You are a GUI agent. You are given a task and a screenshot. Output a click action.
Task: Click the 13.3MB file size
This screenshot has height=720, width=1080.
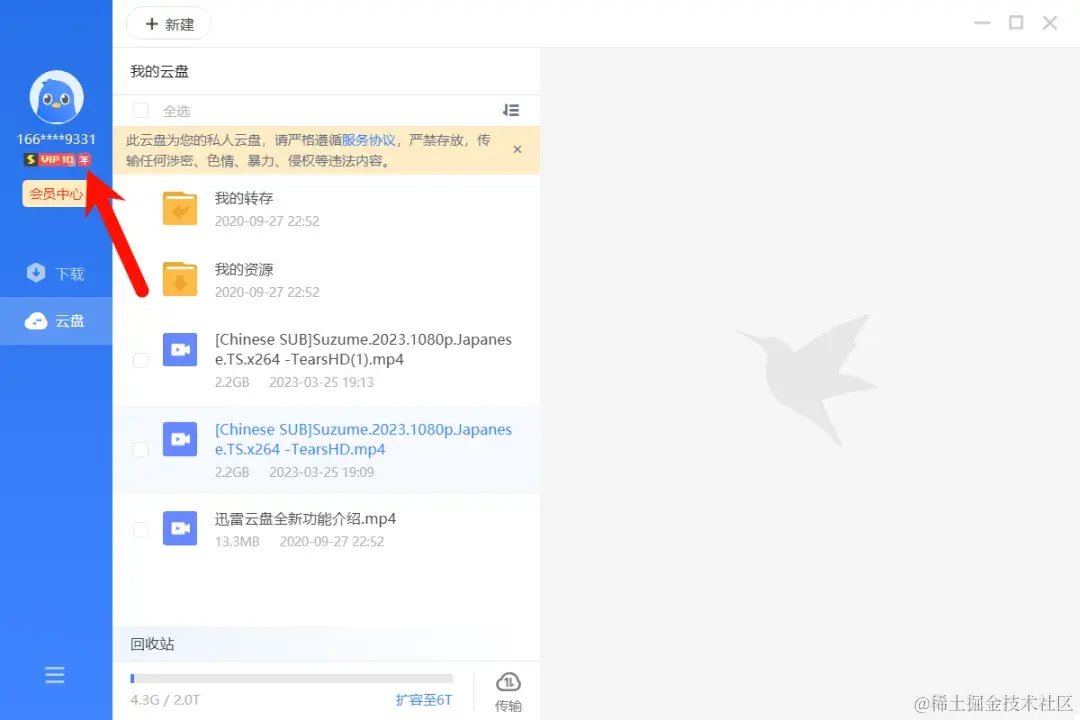[237, 542]
